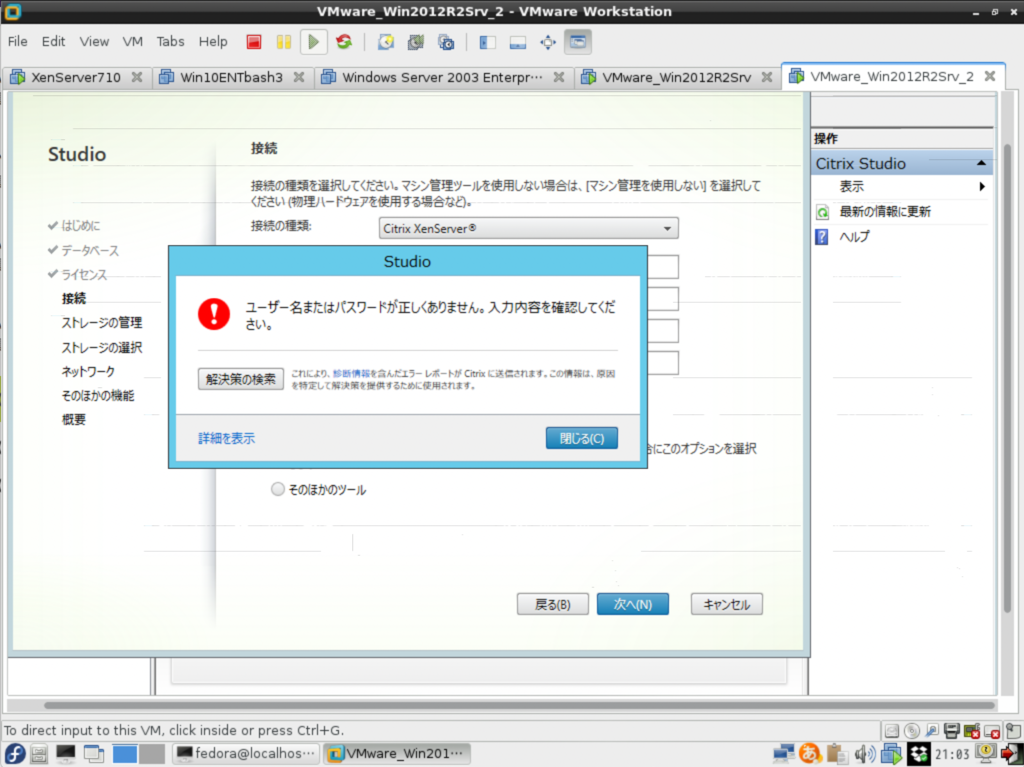Click the volume speaker tray icon
The height and width of the screenshot is (767, 1024).
point(865,753)
